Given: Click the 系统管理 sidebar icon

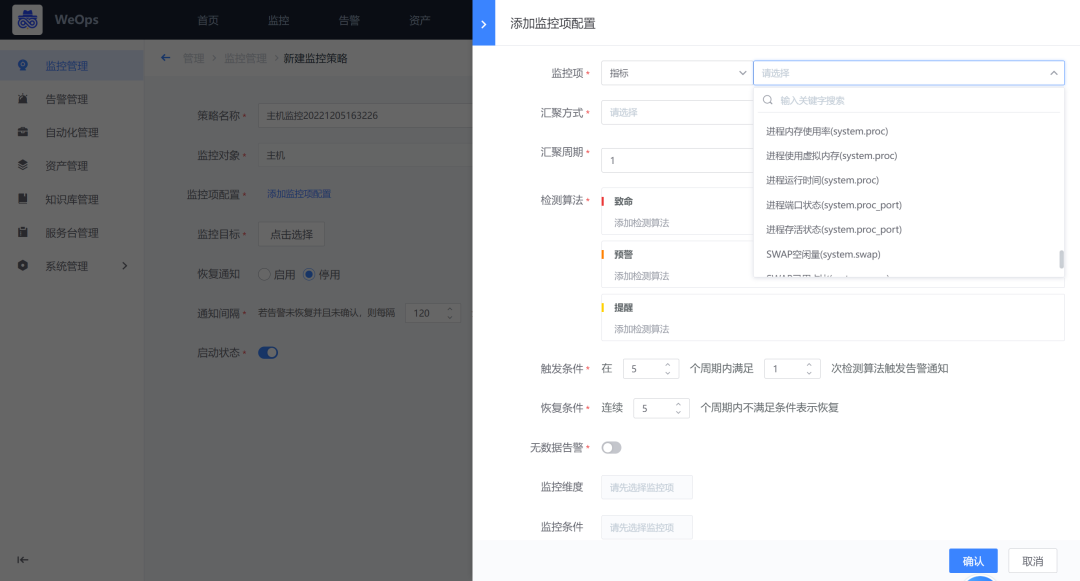Looking at the screenshot, I should 23,266.
